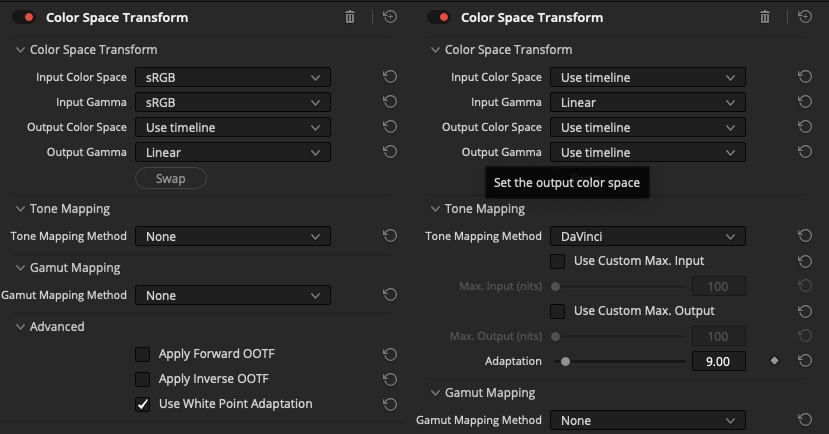Viewport: 829px width, 434px height.
Task: Enable Use Custom Max. Input checkbox
Action: (557, 261)
